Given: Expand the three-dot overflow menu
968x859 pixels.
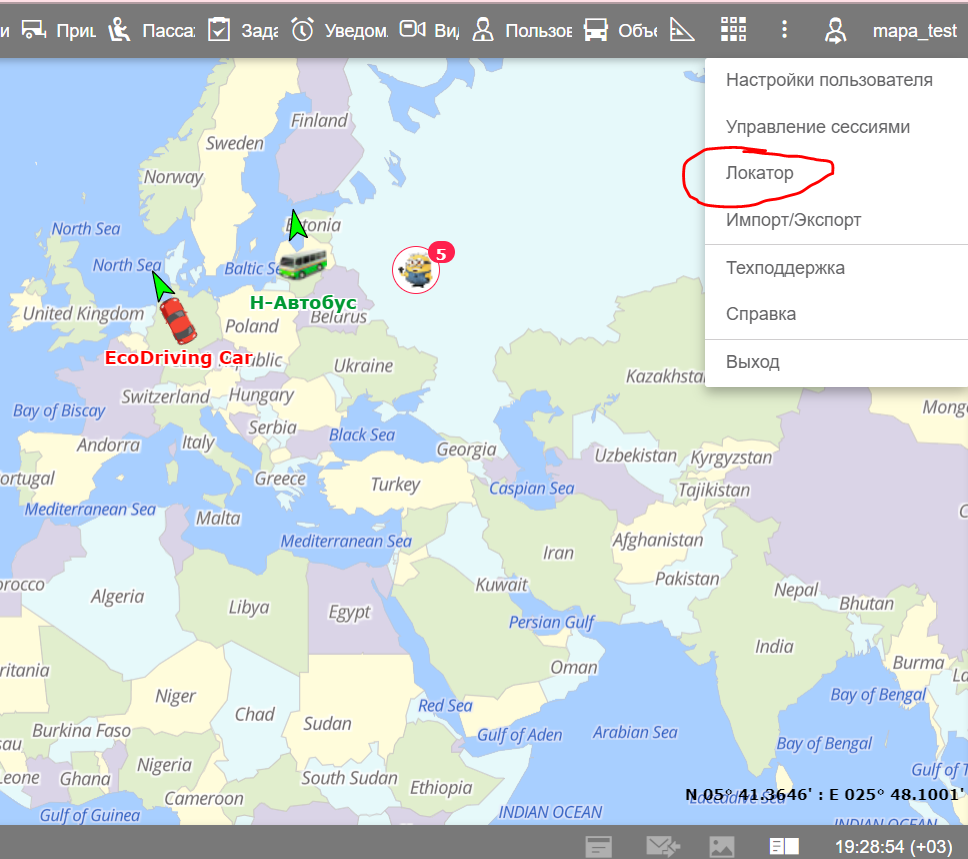Looking at the screenshot, I should (x=785, y=30).
